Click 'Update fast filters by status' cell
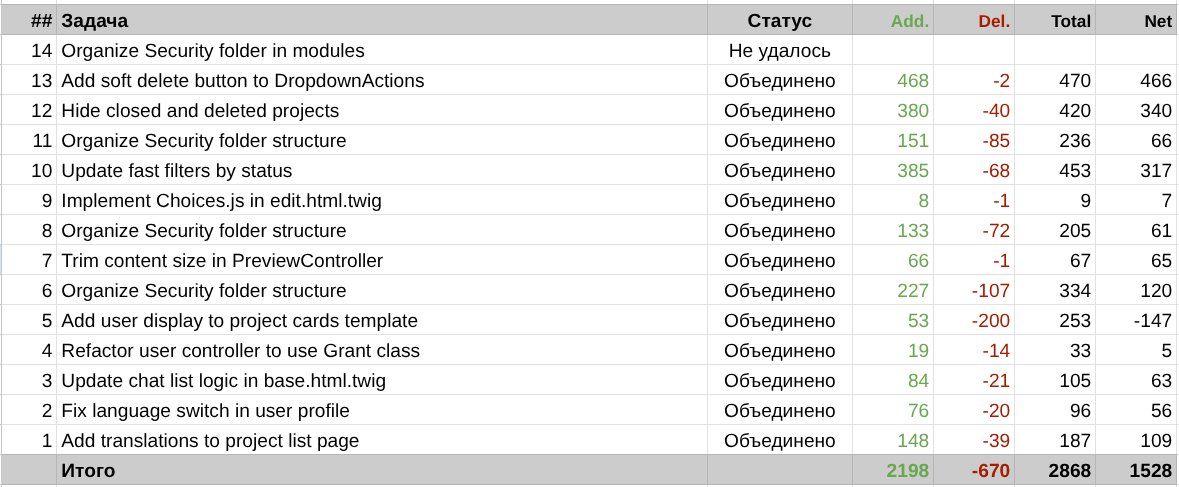 click(x=177, y=171)
